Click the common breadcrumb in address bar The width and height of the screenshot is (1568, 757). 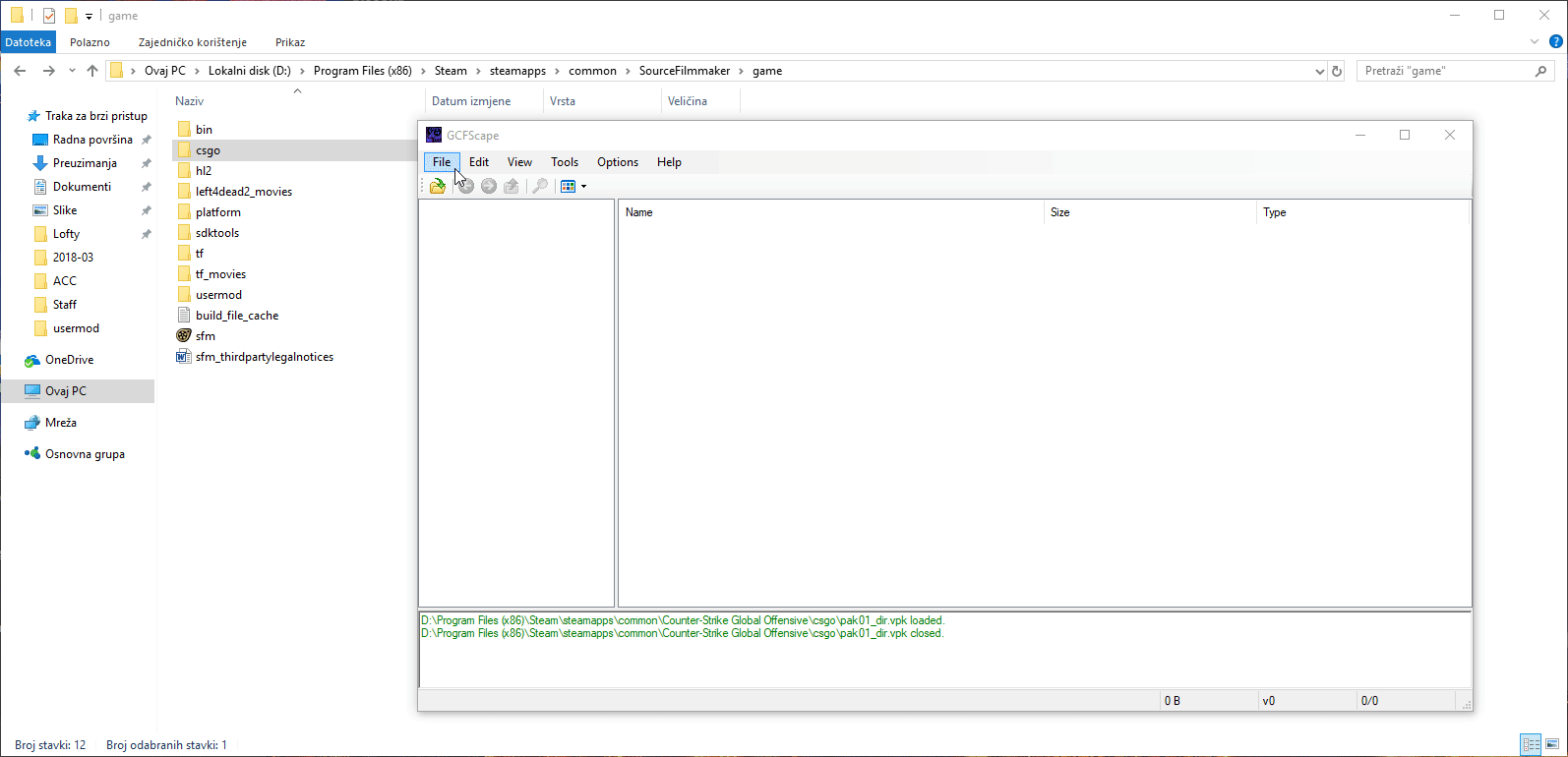tap(592, 71)
